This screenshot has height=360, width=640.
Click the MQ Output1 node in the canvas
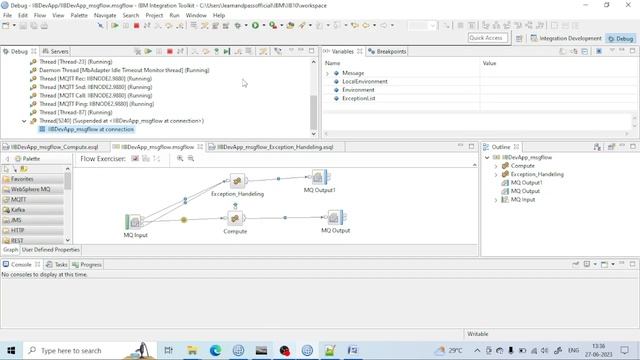pos(319,178)
